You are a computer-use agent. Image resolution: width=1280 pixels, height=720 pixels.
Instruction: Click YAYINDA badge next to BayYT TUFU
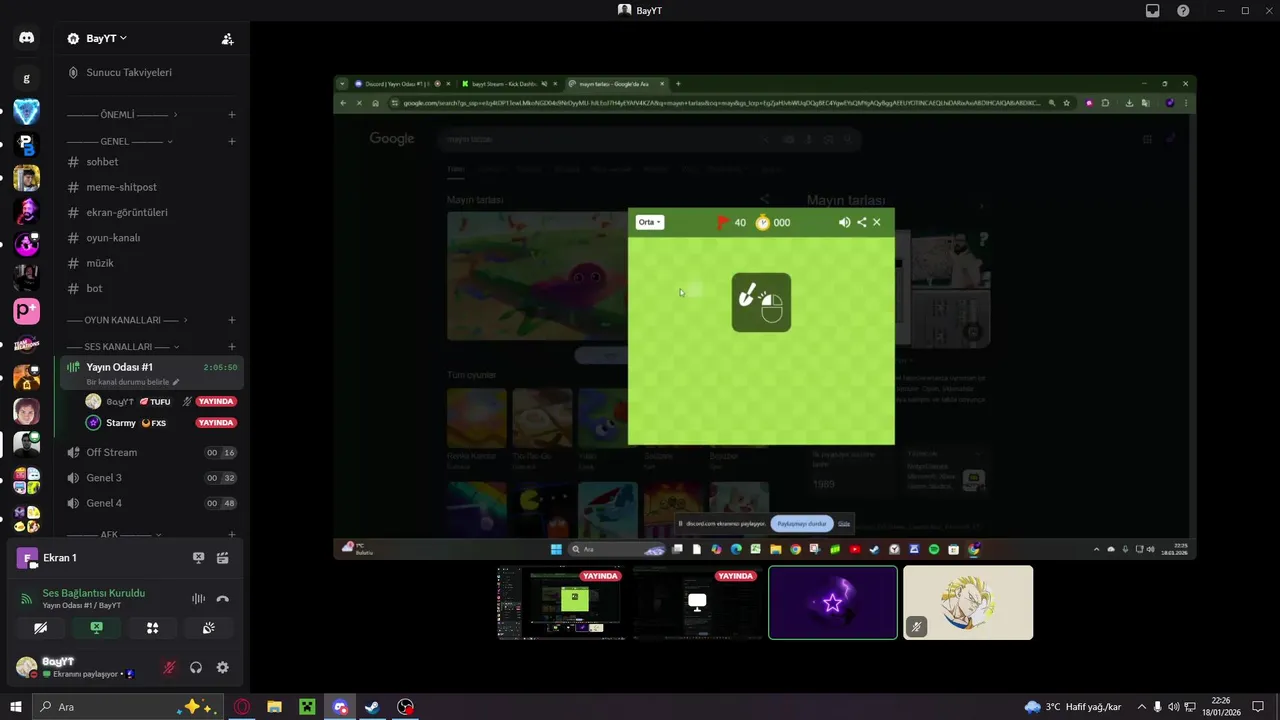coord(216,401)
